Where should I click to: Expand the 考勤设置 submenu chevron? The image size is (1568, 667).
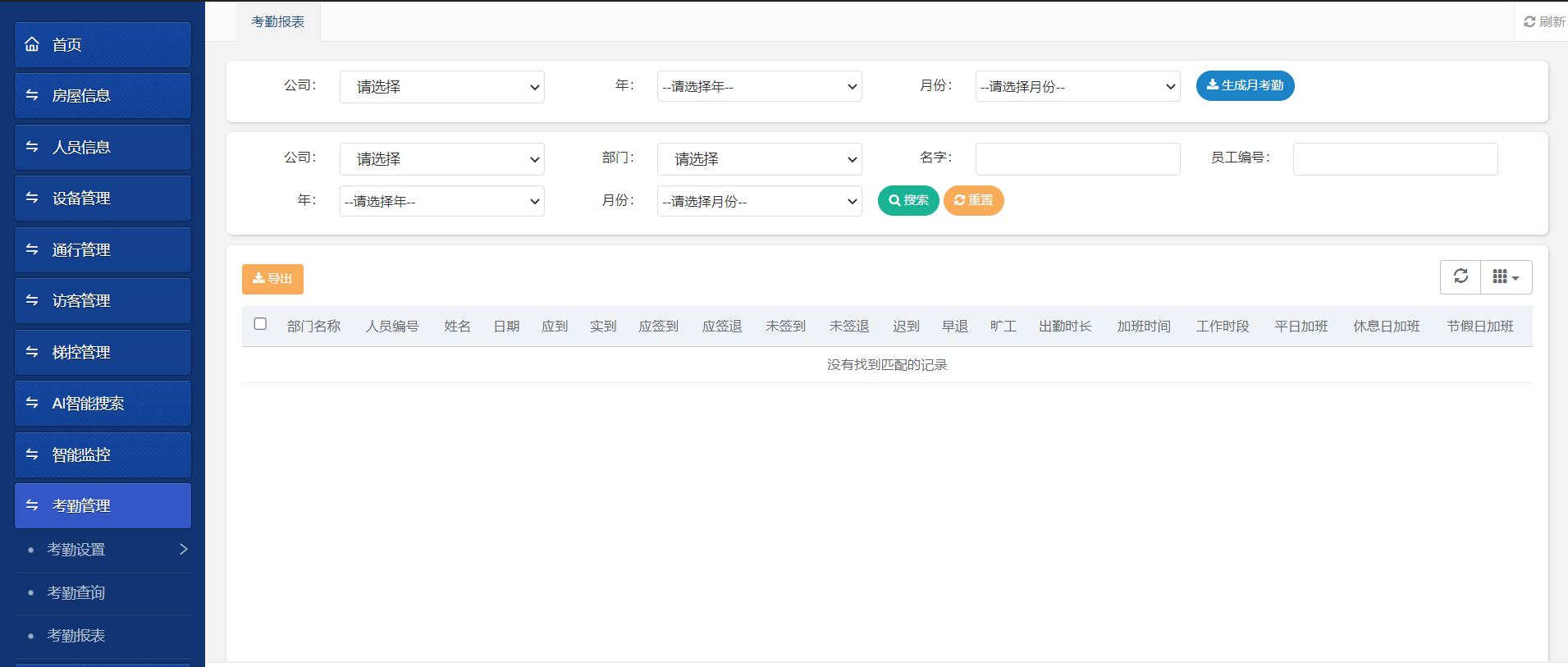pos(184,549)
